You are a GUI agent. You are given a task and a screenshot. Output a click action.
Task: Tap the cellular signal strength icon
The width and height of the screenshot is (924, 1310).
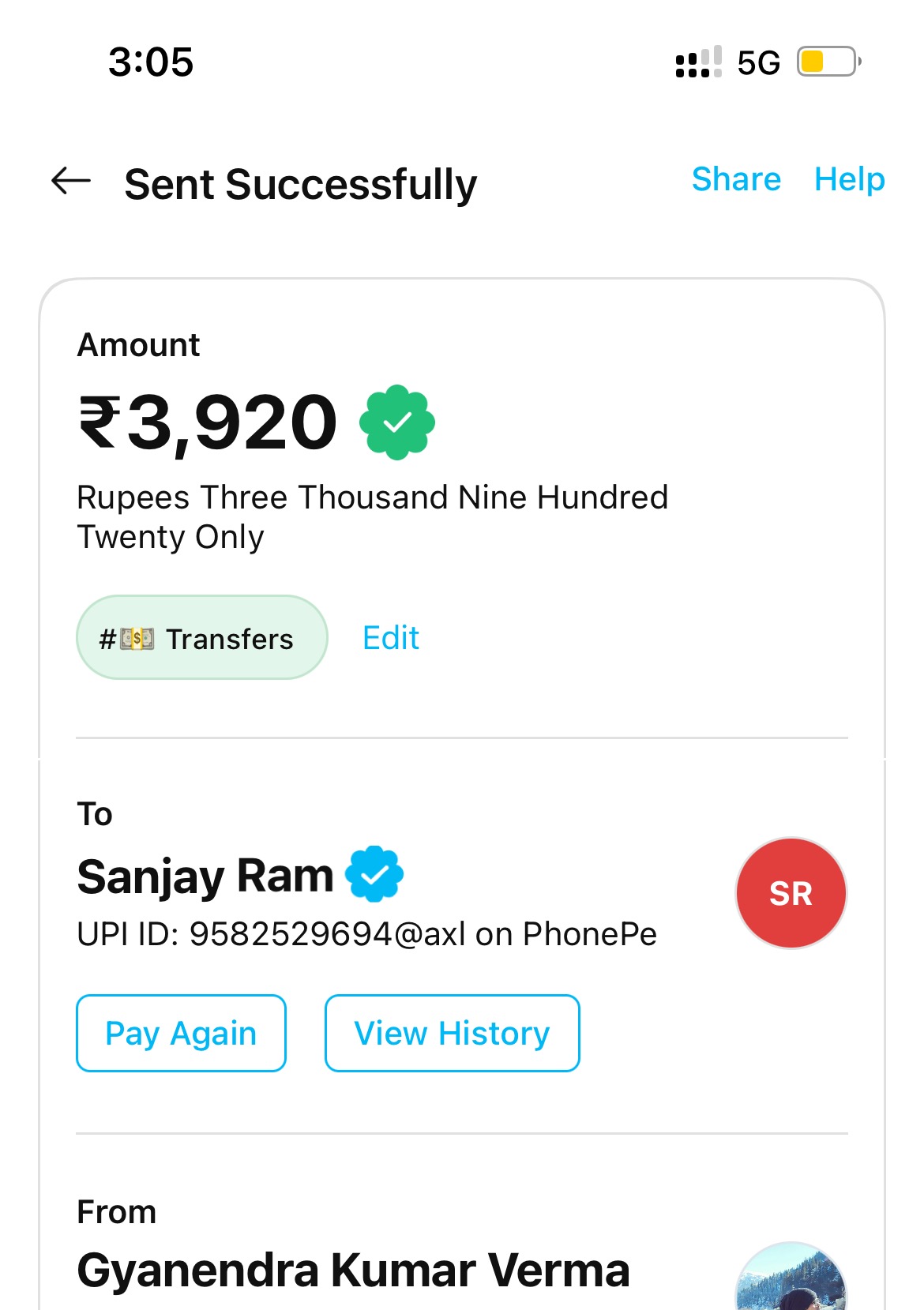pos(698,62)
